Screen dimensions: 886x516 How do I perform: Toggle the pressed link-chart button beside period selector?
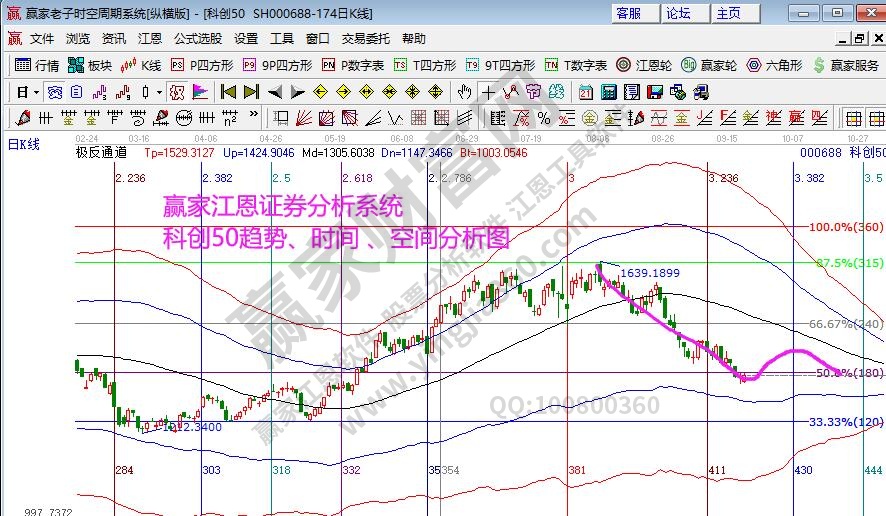click(55, 91)
